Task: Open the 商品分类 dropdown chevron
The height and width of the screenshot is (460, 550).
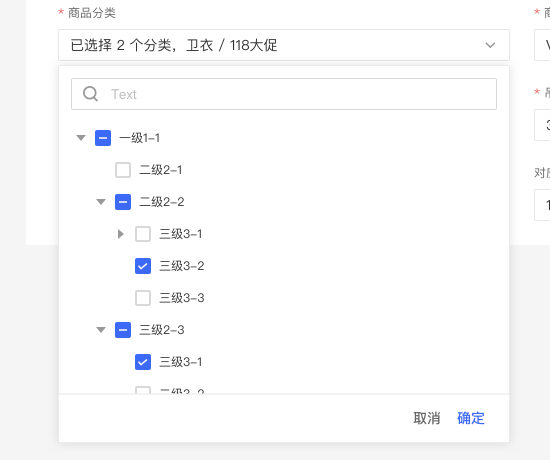Action: coord(490,45)
